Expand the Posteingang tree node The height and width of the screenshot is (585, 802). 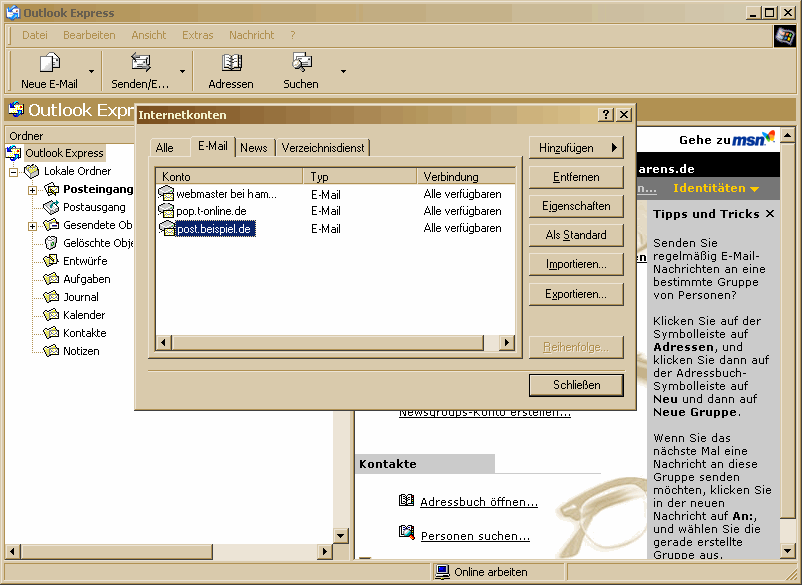pos(32,190)
